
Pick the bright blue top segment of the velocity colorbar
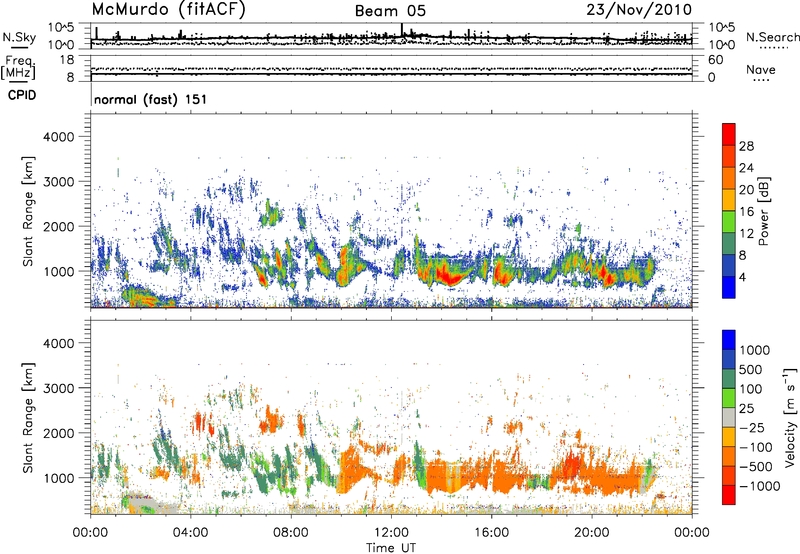[729, 340]
